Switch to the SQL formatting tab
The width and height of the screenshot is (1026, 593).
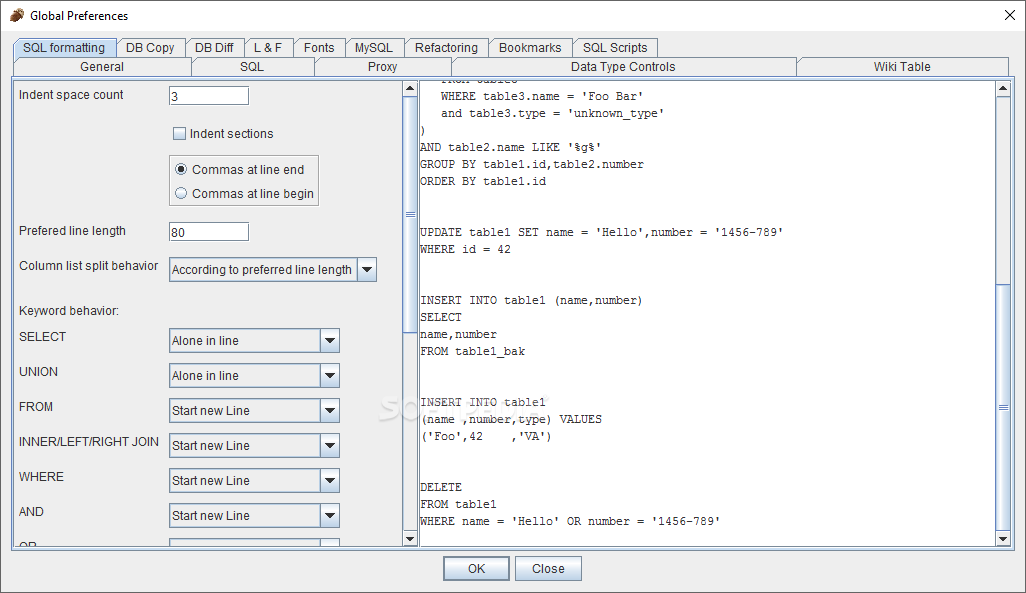click(x=64, y=48)
